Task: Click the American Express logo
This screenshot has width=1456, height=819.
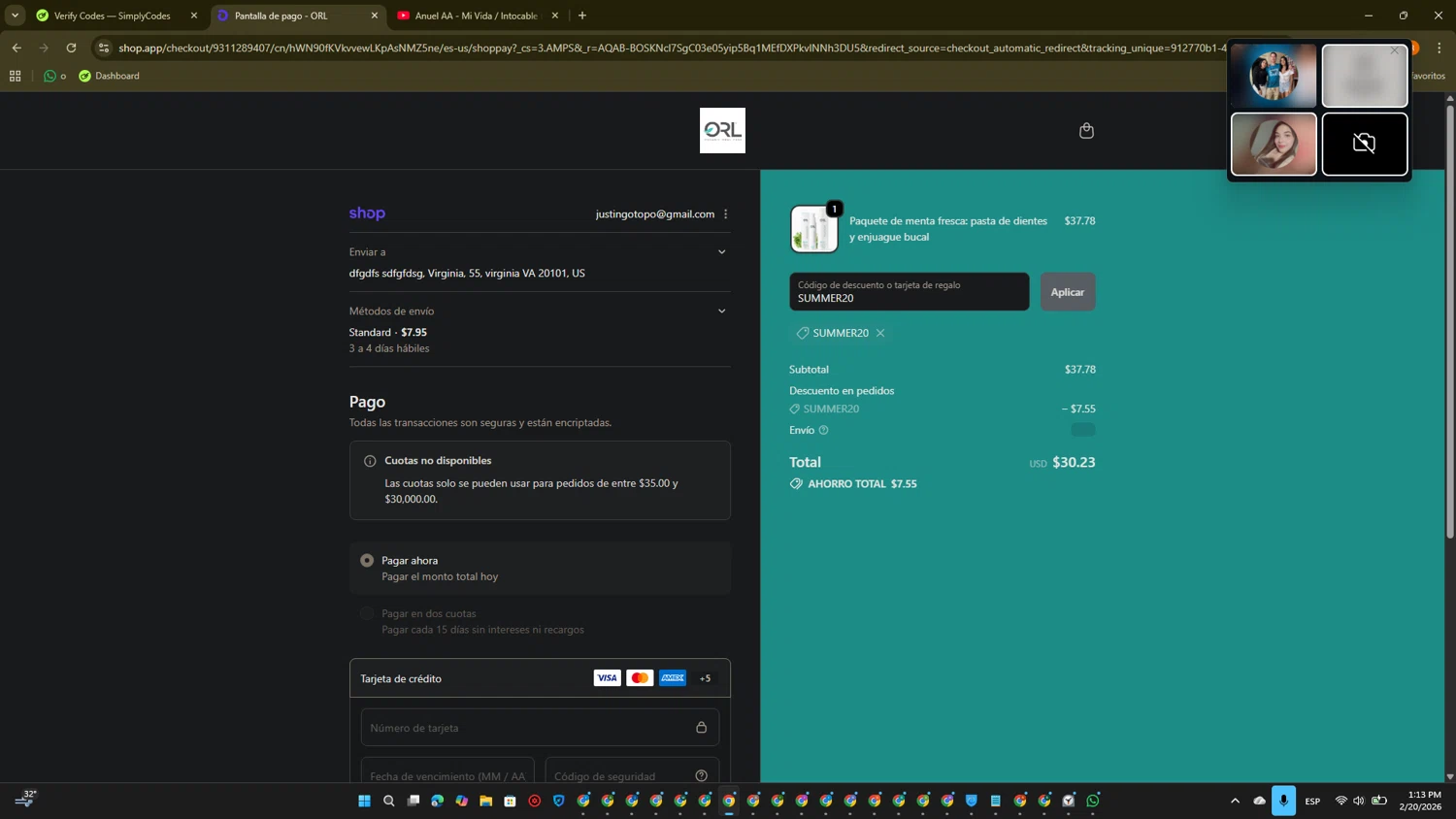Action: (x=673, y=678)
